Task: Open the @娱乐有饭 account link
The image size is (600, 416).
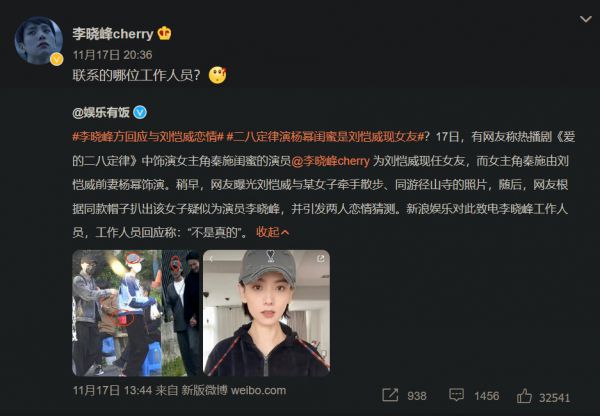Action: (x=101, y=112)
